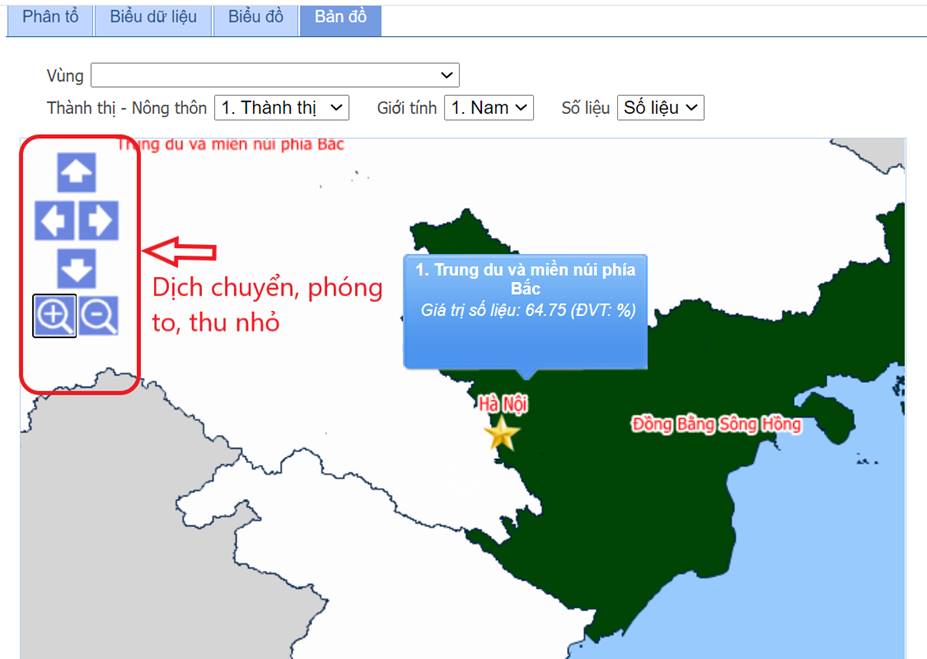This screenshot has height=659, width=927.
Task: Open the Số liệu dropdown
Action: click(x=661, y=107)
